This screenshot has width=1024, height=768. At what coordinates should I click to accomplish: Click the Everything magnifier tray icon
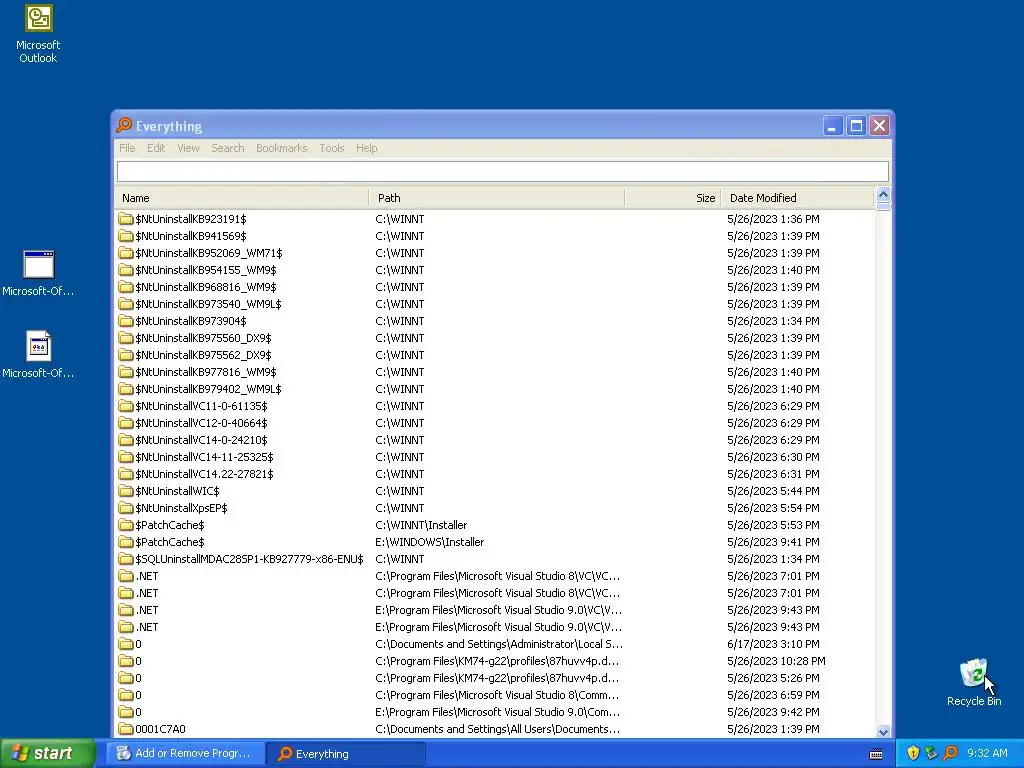(950, 753)
